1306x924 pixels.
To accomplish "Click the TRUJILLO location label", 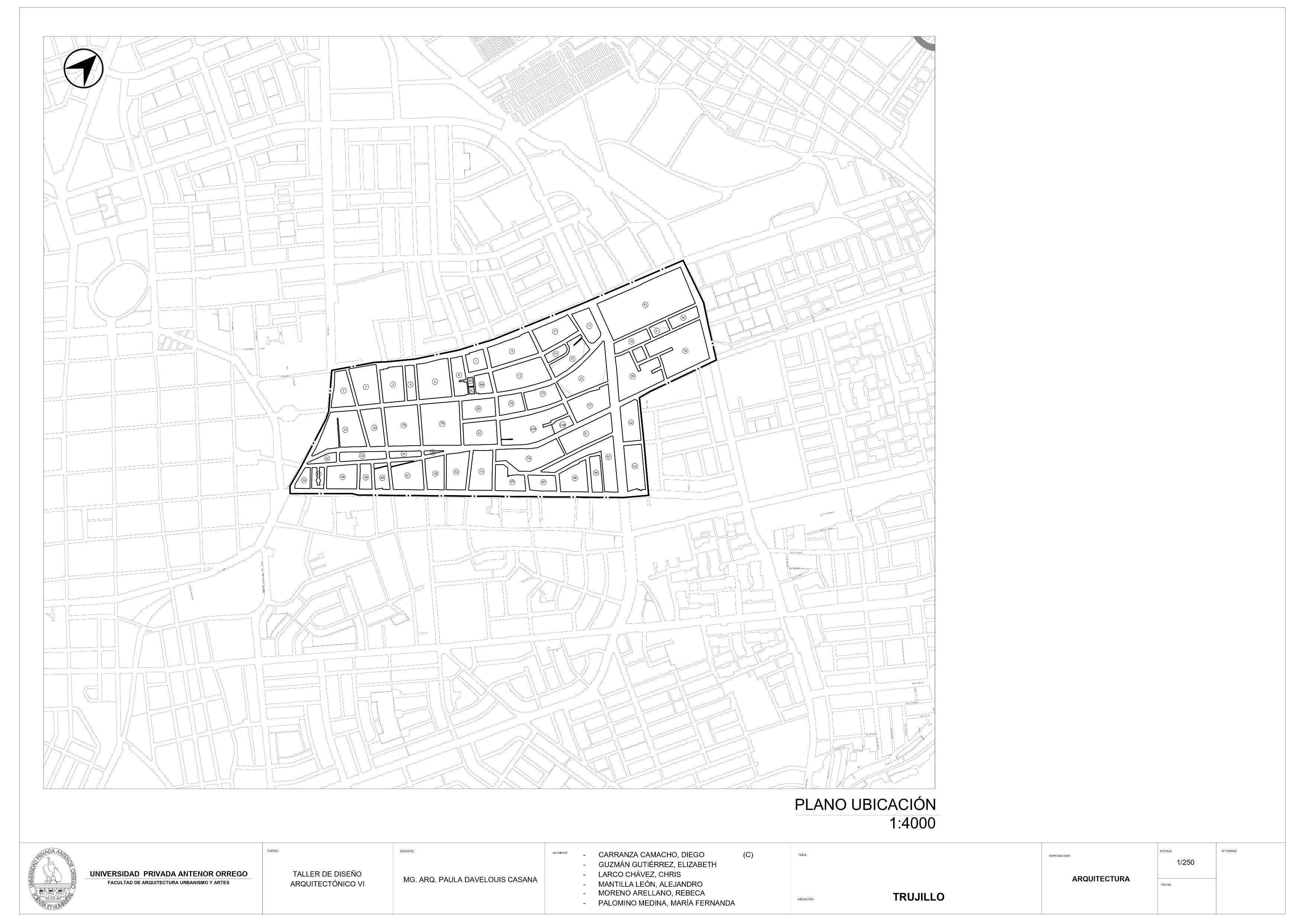I will (918, 897).
